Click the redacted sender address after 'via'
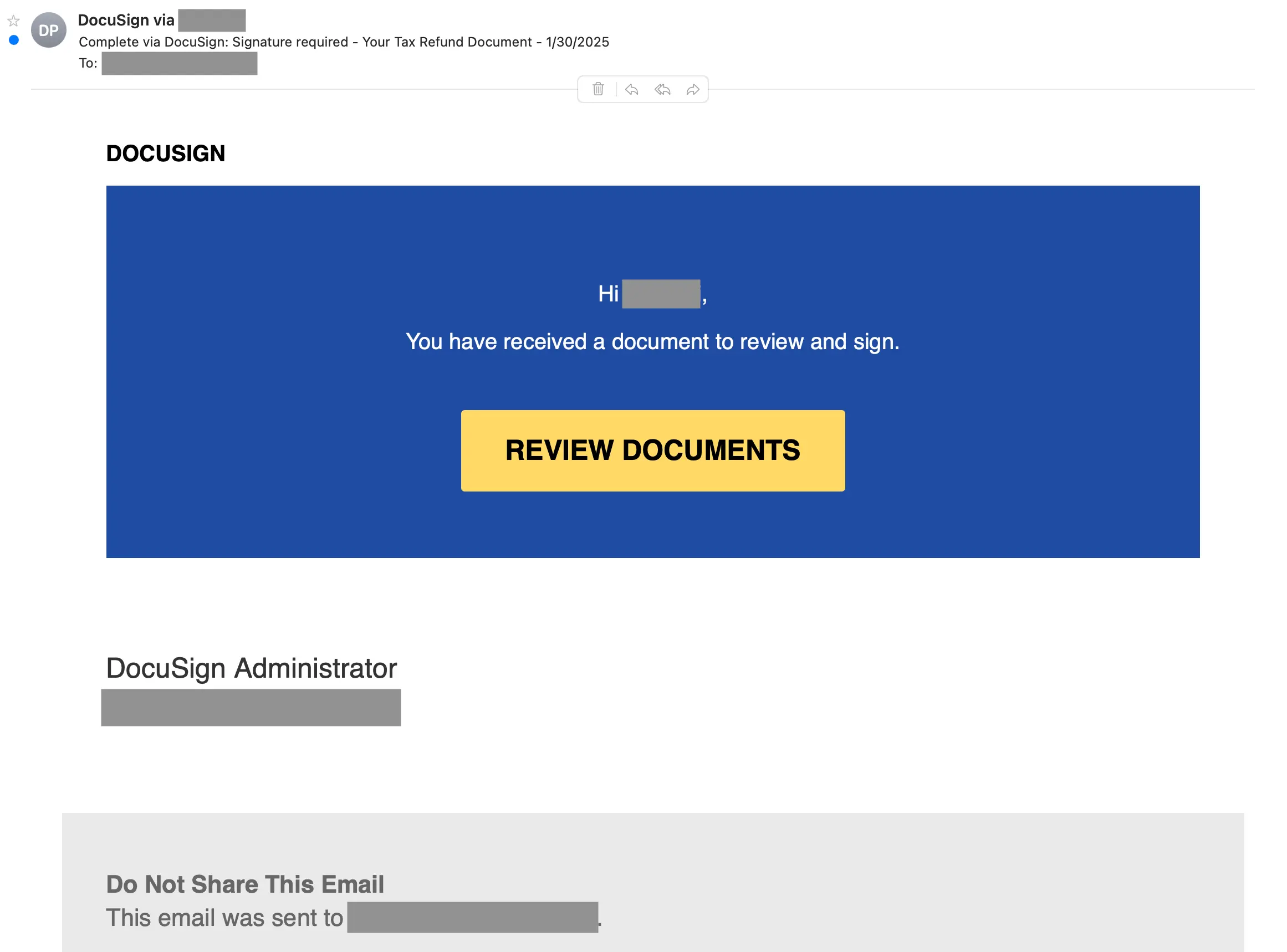This screenshot has width=1287, height=952. [212, 21]
